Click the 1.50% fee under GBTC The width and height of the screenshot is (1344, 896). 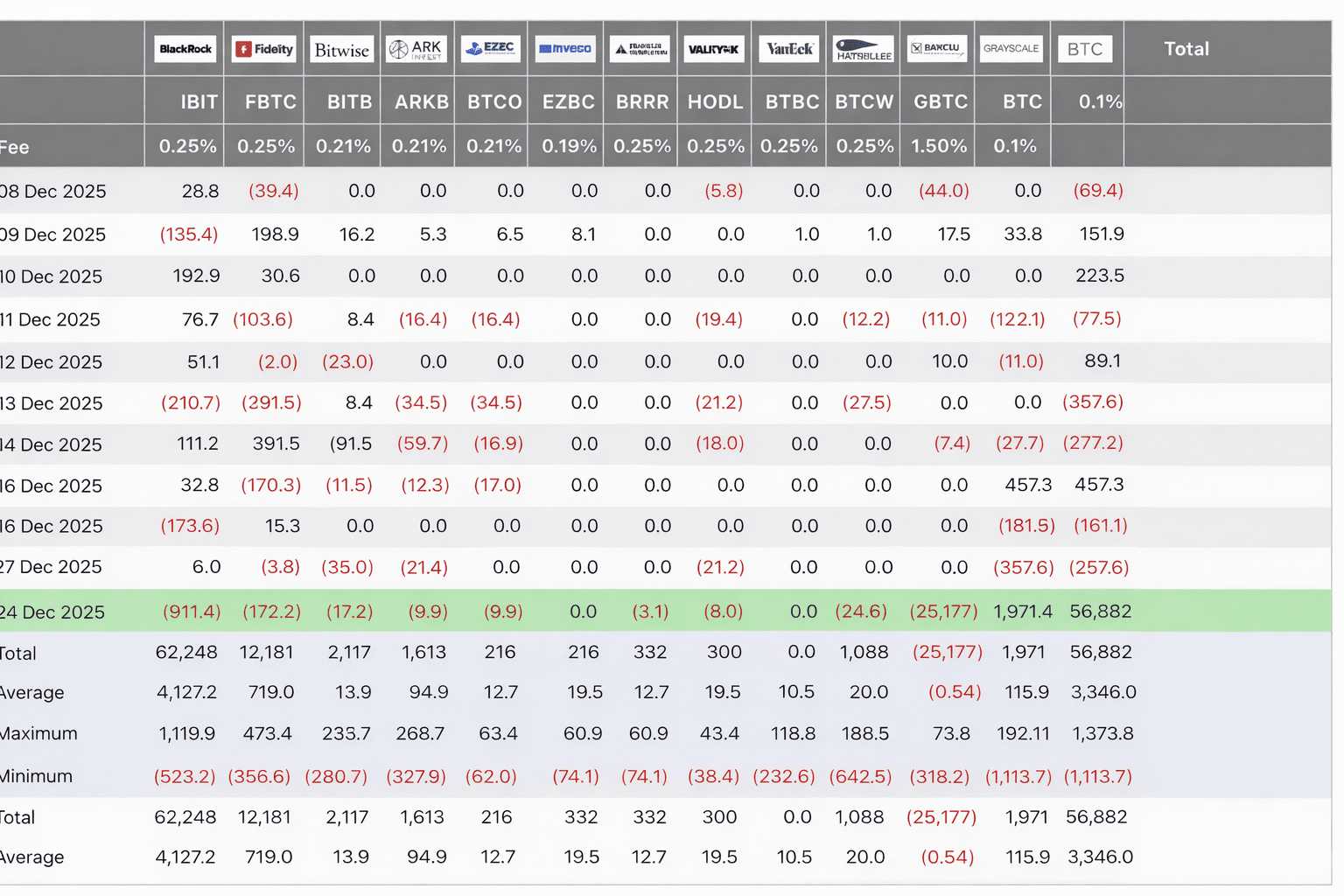(939, 146)
